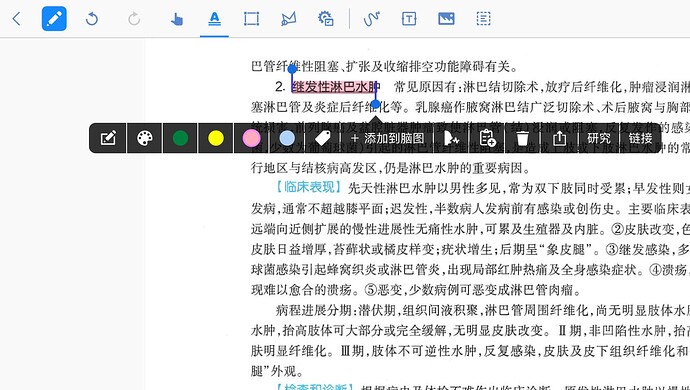This screenshot has height=390, width=690.
Task: Add a tag to the excerpt
Action: (323, 138)
